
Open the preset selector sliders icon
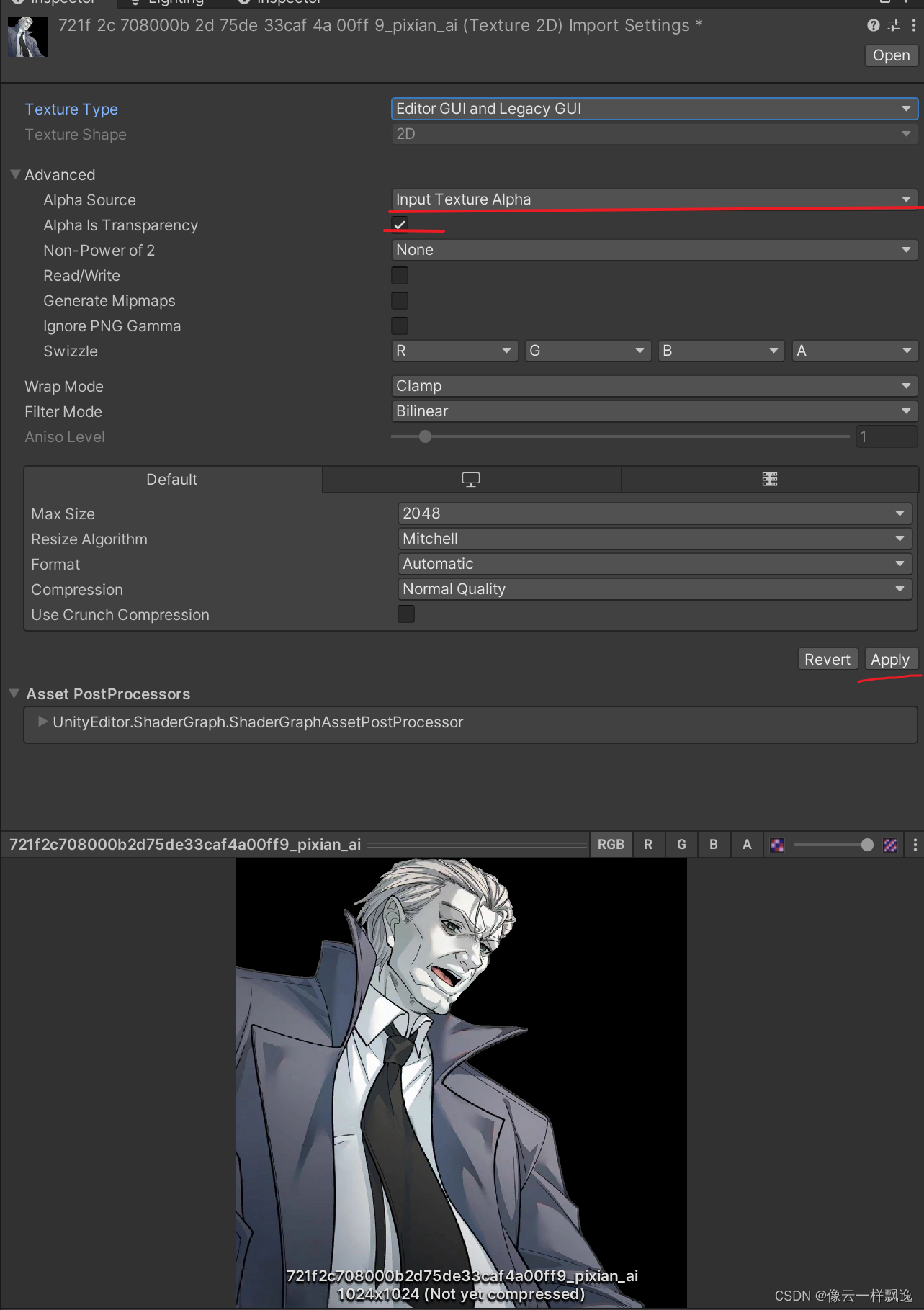pos(894,26)
